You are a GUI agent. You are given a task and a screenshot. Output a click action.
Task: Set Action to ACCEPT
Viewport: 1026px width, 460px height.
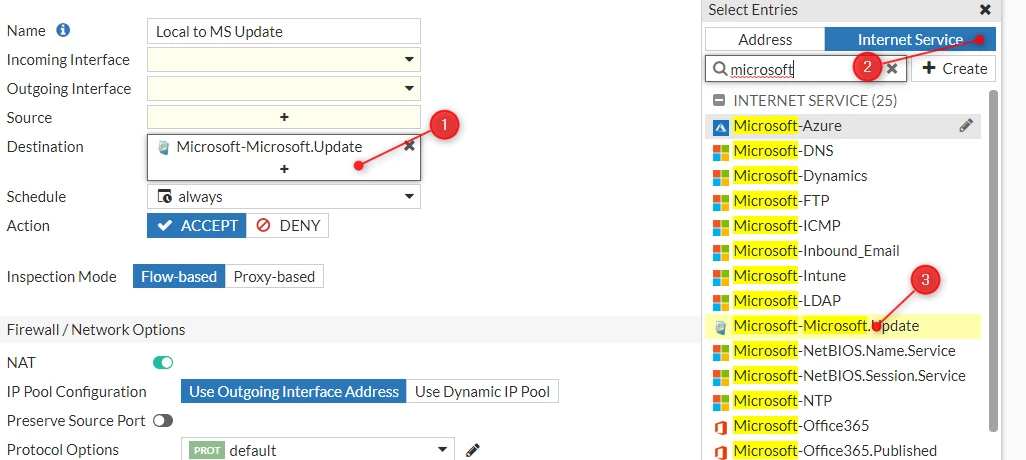point(197,226)
